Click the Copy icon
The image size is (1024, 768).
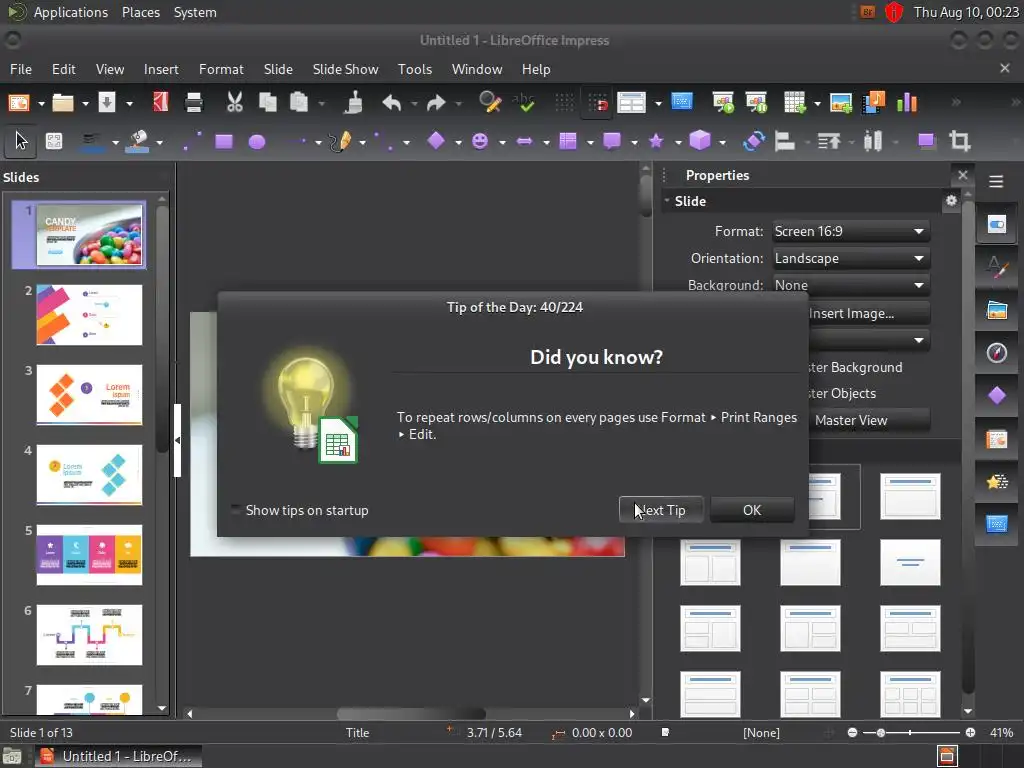(x=267, y=103)
